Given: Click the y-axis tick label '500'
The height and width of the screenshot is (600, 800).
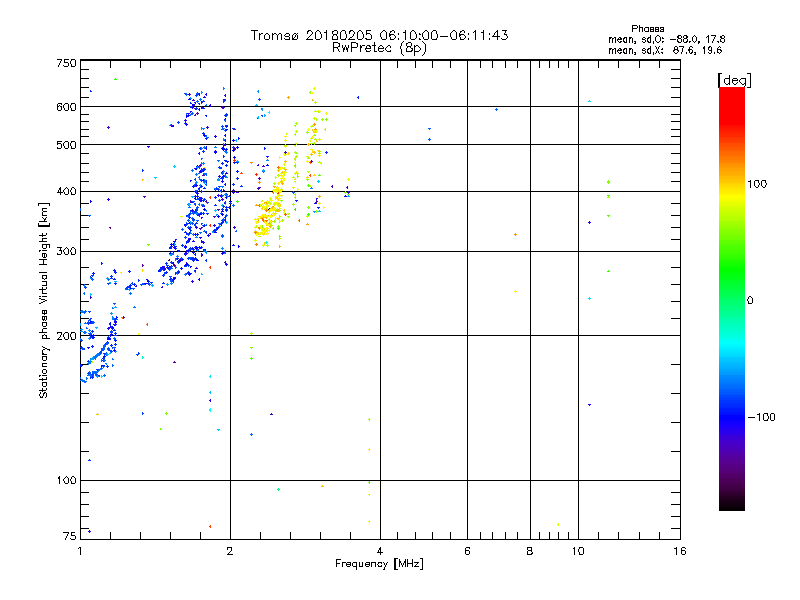Looking at the screenshot, I should 66,145.
